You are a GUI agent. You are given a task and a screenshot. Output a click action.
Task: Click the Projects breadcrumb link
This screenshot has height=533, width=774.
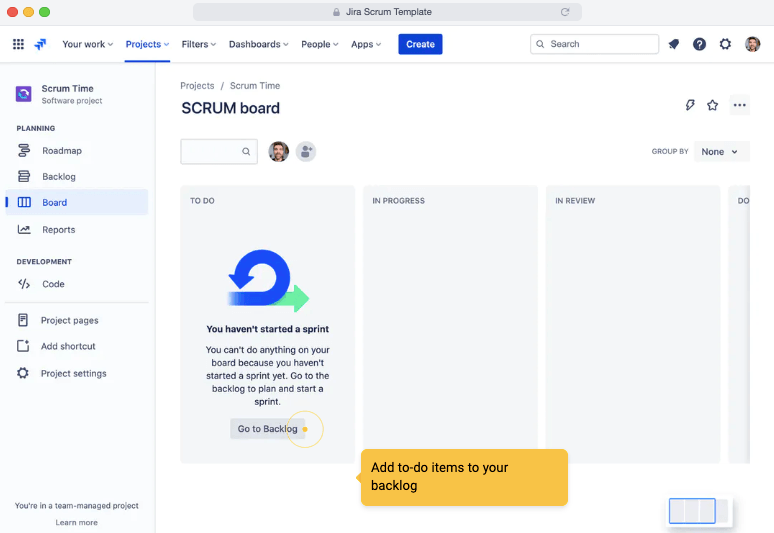(x=197, y=85)
